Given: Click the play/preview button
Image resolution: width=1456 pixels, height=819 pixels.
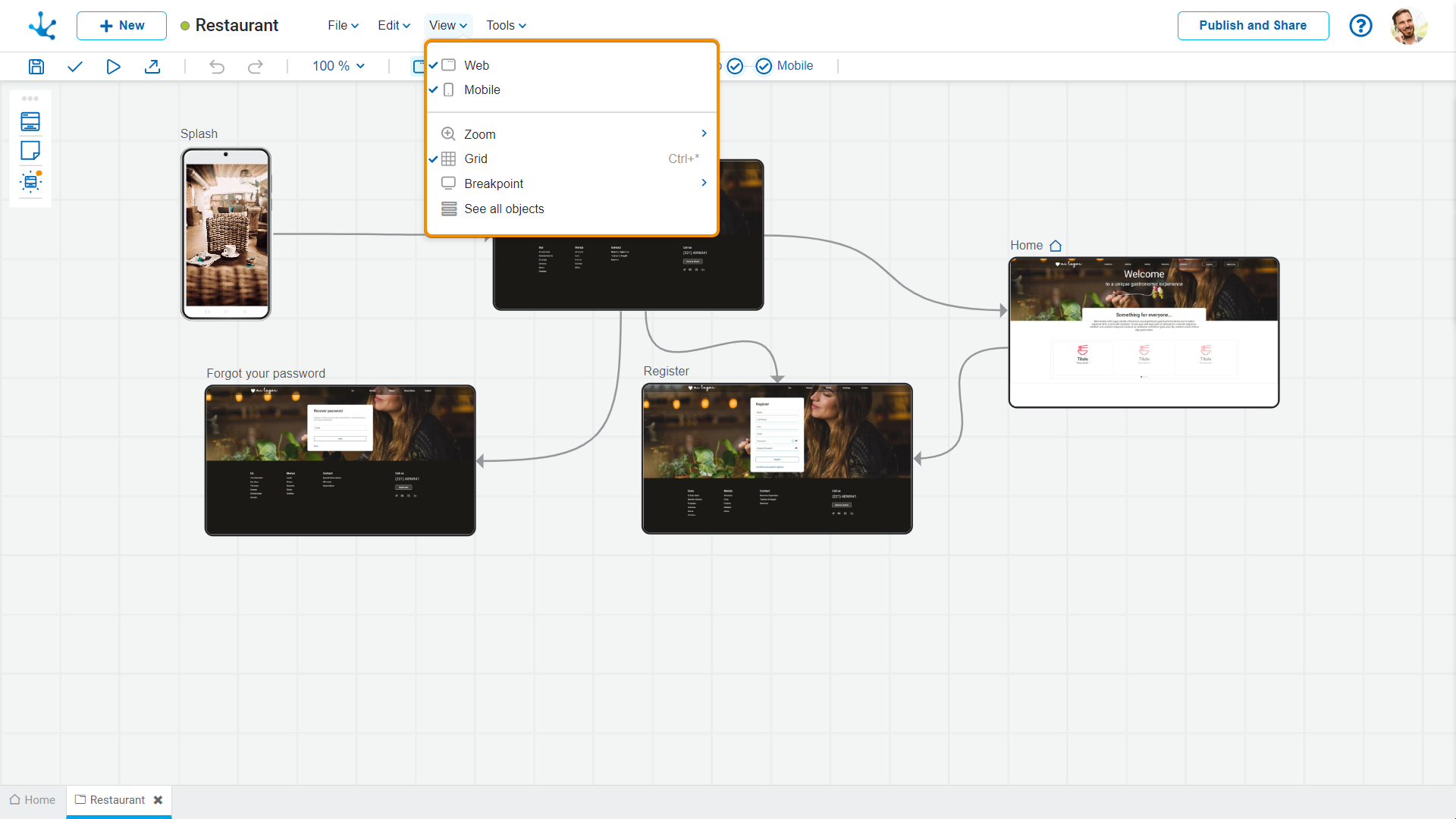Looking at the screenshot, I should tap(114, 66).
